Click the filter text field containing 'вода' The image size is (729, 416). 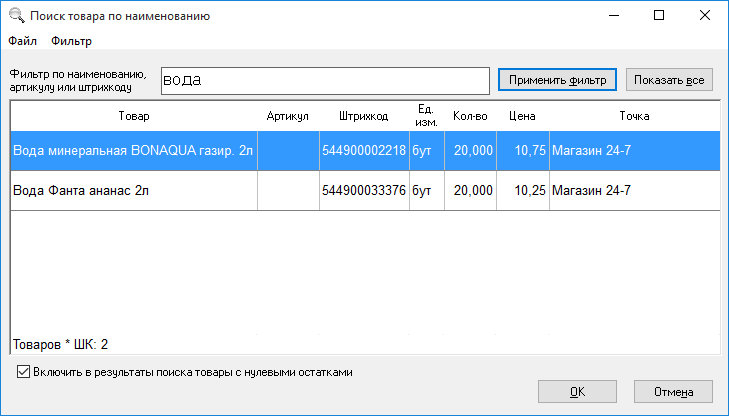tap(323, 80)
